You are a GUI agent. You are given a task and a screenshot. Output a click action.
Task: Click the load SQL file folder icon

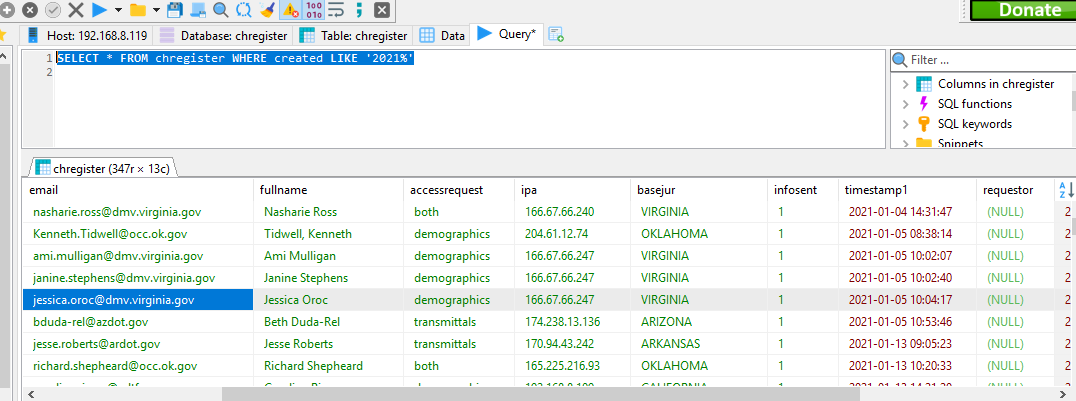pos(138,10)
